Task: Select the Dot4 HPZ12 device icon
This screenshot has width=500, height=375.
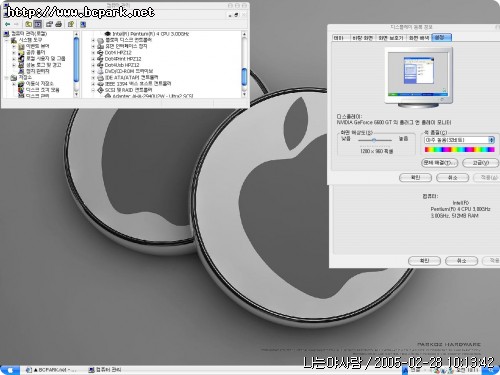Action: tap(100, 53)
